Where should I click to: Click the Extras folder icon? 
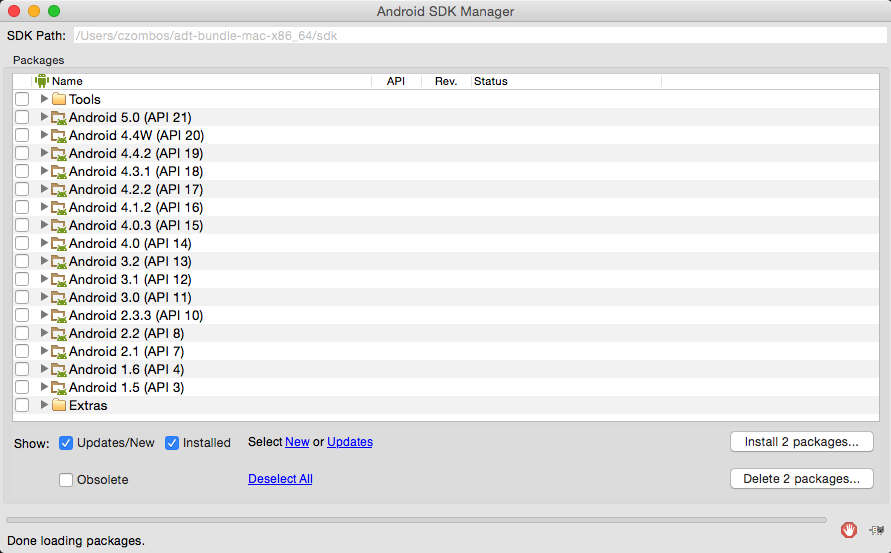[x=59, y=405]
